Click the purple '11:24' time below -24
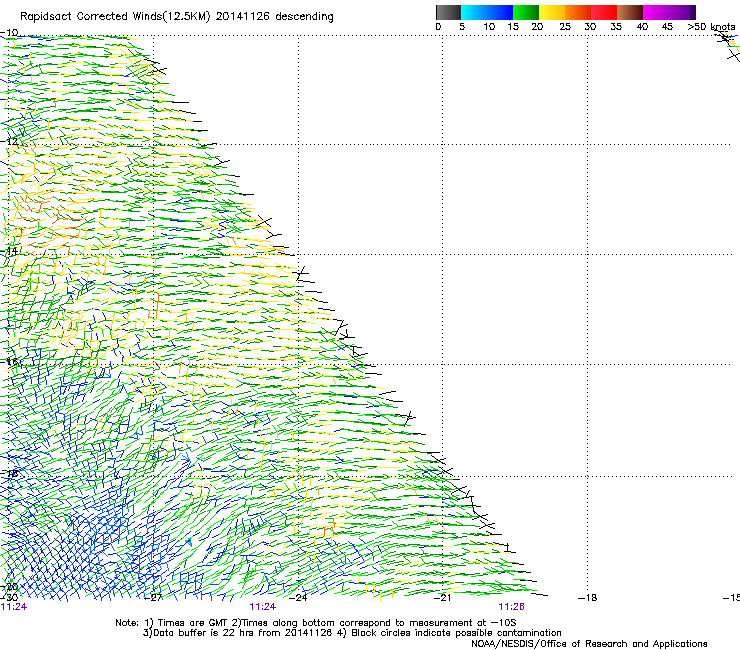This screenshot has height=650, width=740. coord(262,607)
